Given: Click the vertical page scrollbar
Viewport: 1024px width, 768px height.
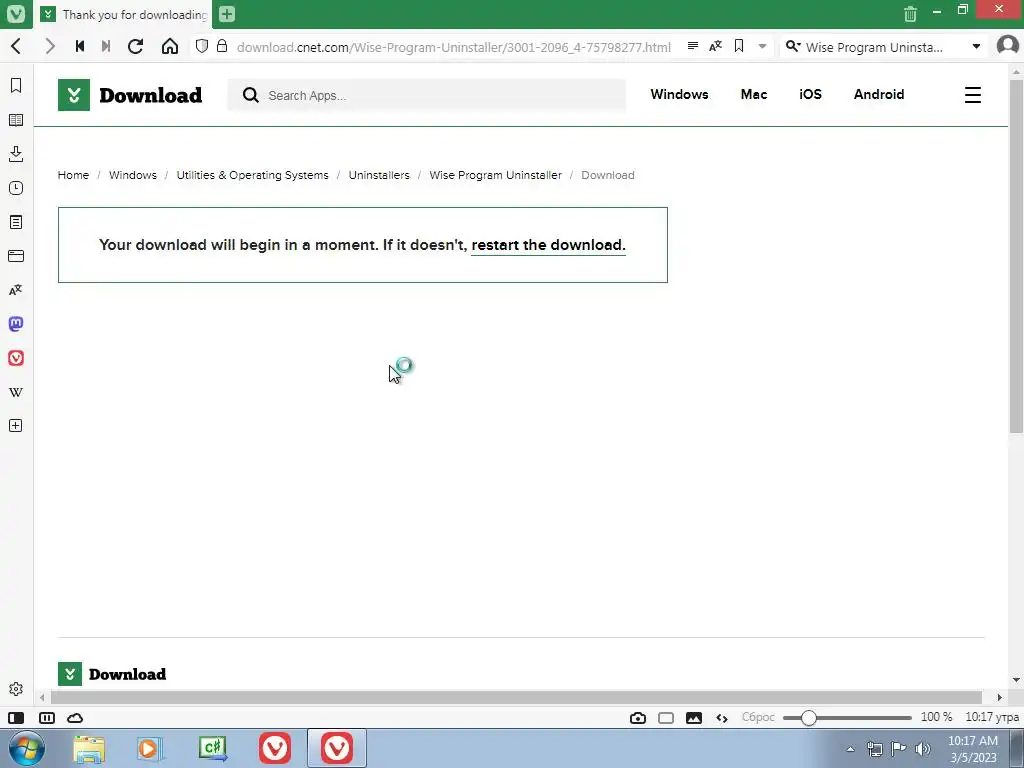Looking at the screenshot, I should click(x=1016, y=255).
